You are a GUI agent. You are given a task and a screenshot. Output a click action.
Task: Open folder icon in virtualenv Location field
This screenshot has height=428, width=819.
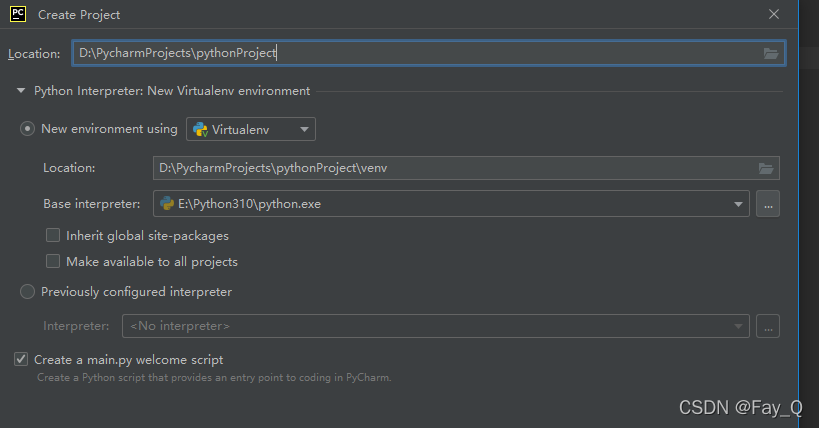tap(766, 168)
